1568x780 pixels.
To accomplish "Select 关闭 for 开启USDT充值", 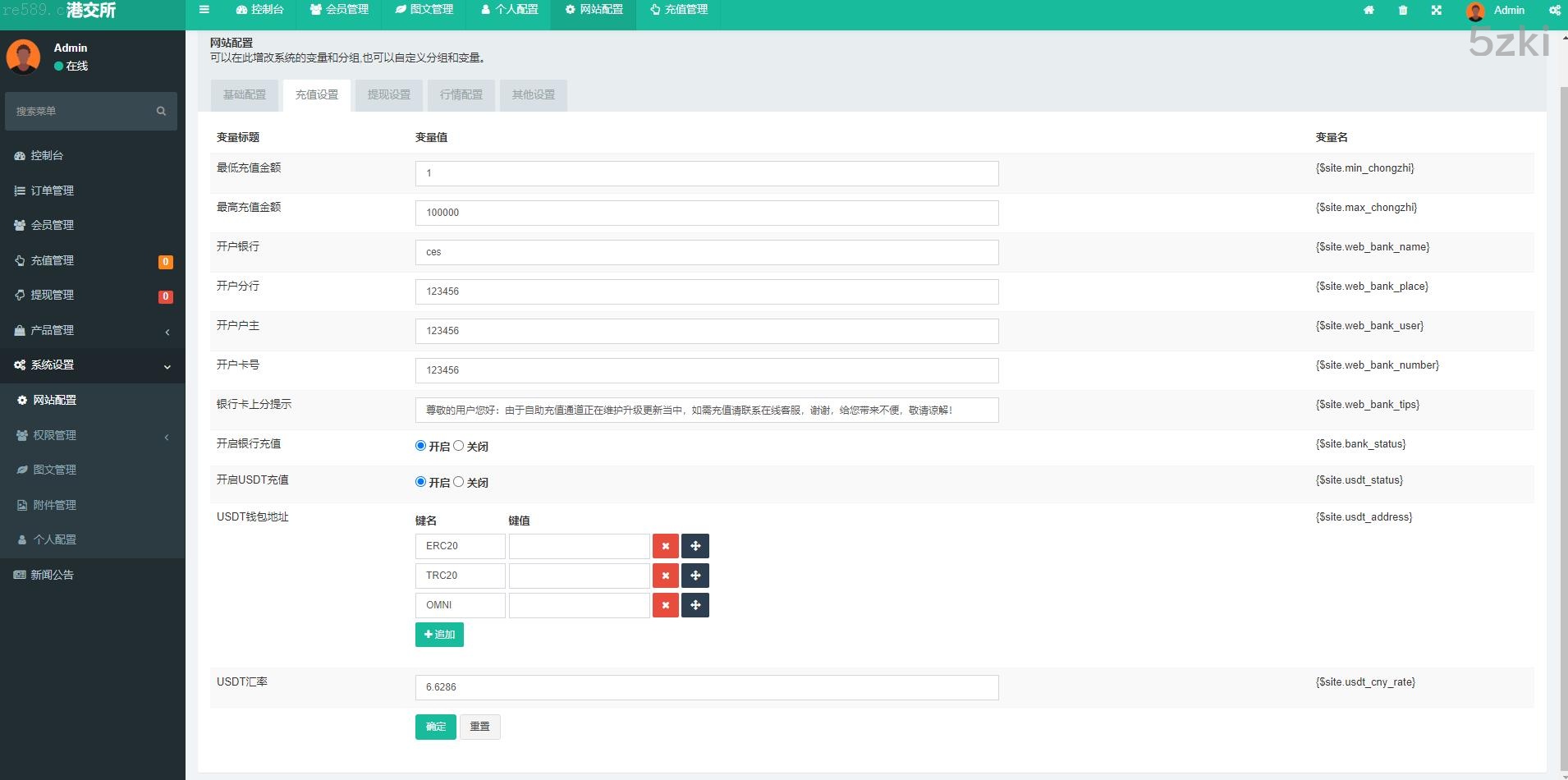I will tap(459, 482).
